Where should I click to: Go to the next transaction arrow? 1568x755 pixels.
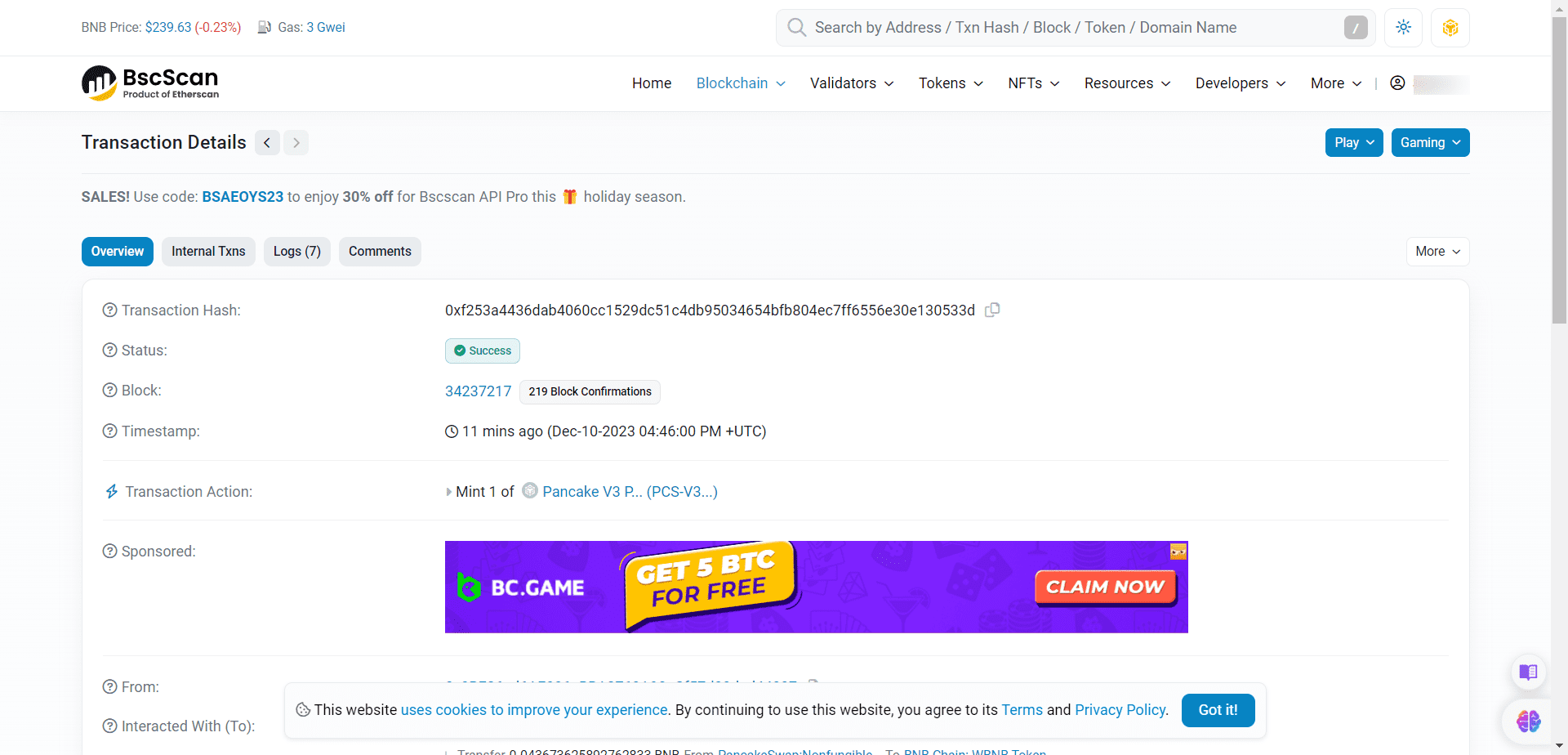[296, 143]
